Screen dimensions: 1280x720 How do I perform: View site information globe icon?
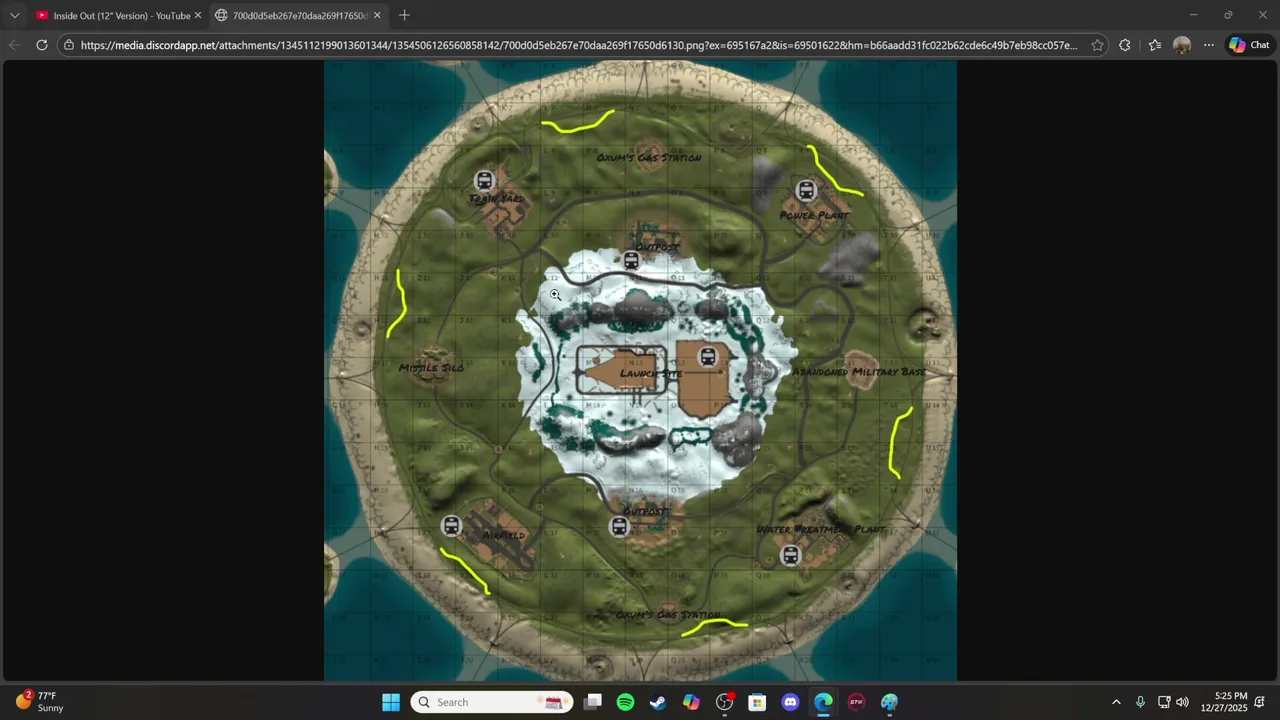[68, 45]
